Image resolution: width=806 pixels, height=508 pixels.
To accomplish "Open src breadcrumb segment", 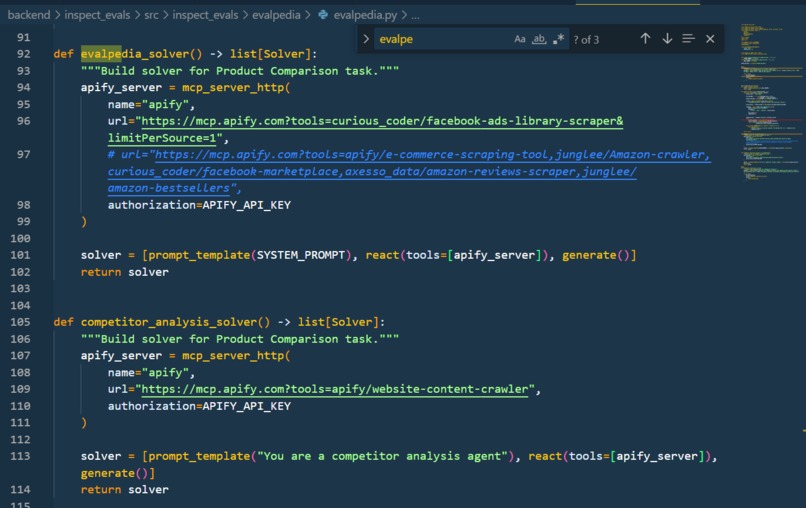I will [x=151, y=15].
